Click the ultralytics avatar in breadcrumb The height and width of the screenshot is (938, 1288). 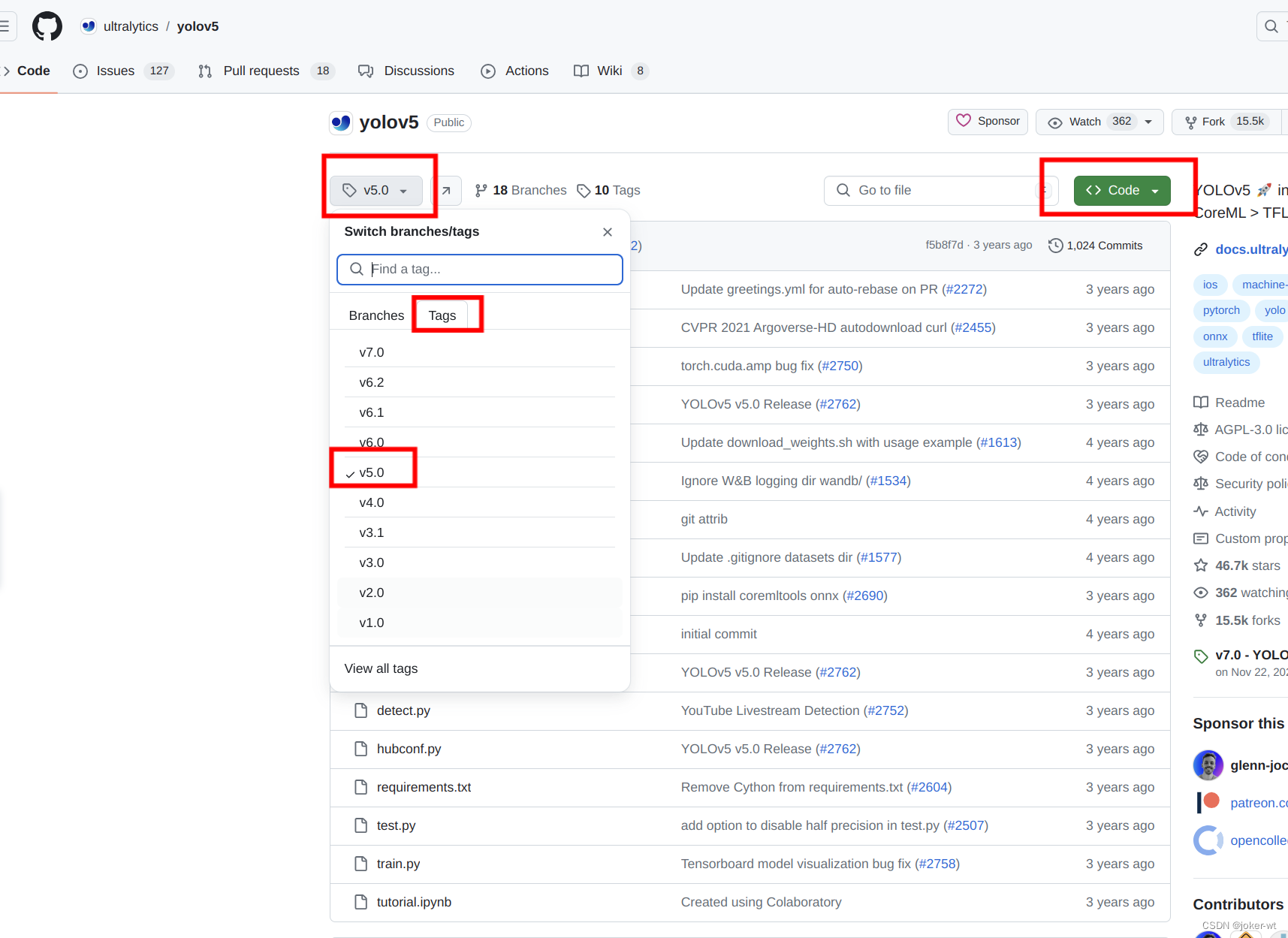(89, 26)
